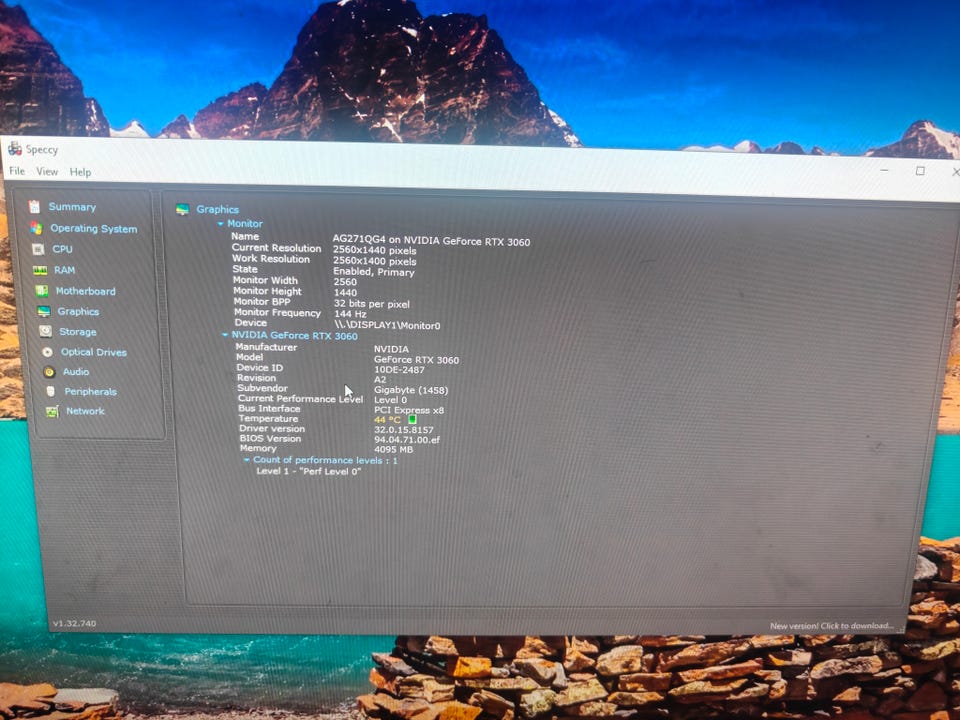
Task: Open the Optical Drives section
Action: pos(94,352)
